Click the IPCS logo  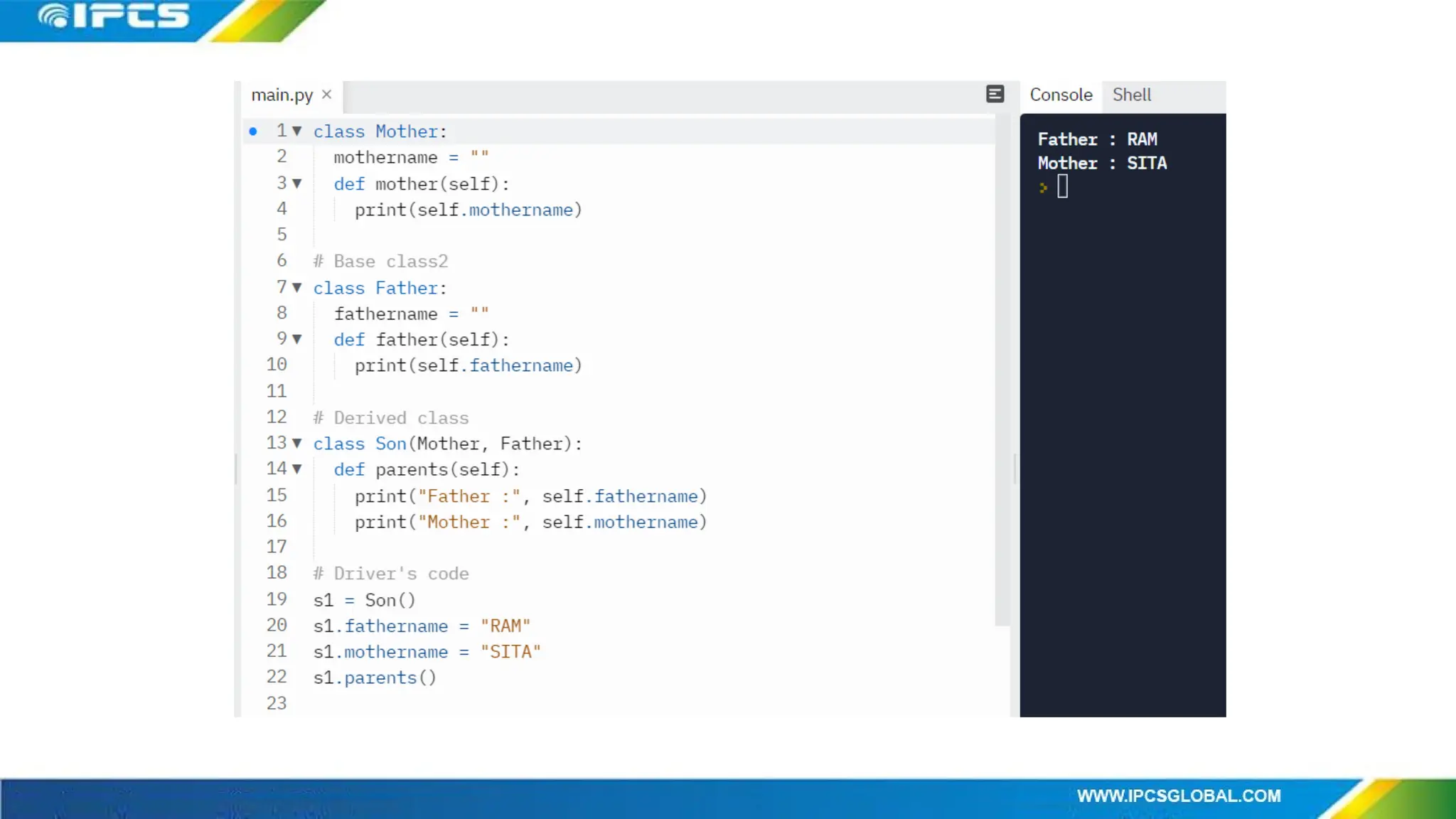coord(114,17)
